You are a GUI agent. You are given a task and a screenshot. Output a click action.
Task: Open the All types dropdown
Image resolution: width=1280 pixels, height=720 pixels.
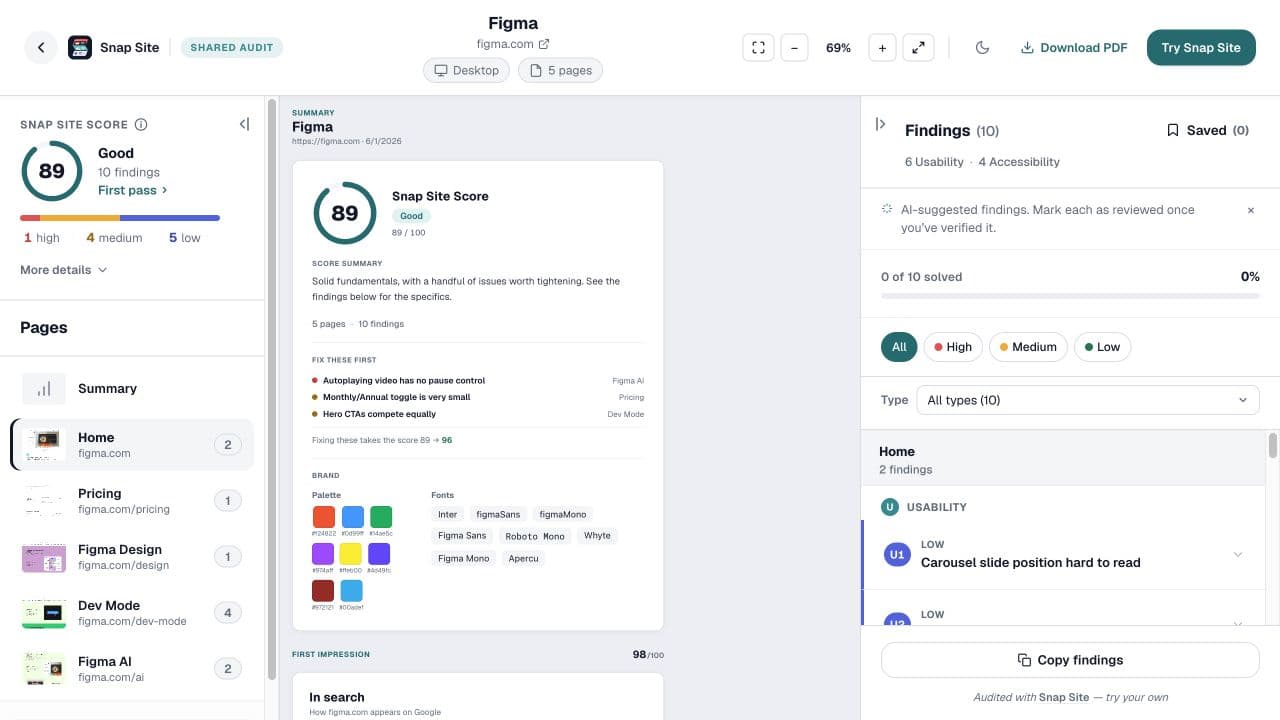pos(1088,400)
